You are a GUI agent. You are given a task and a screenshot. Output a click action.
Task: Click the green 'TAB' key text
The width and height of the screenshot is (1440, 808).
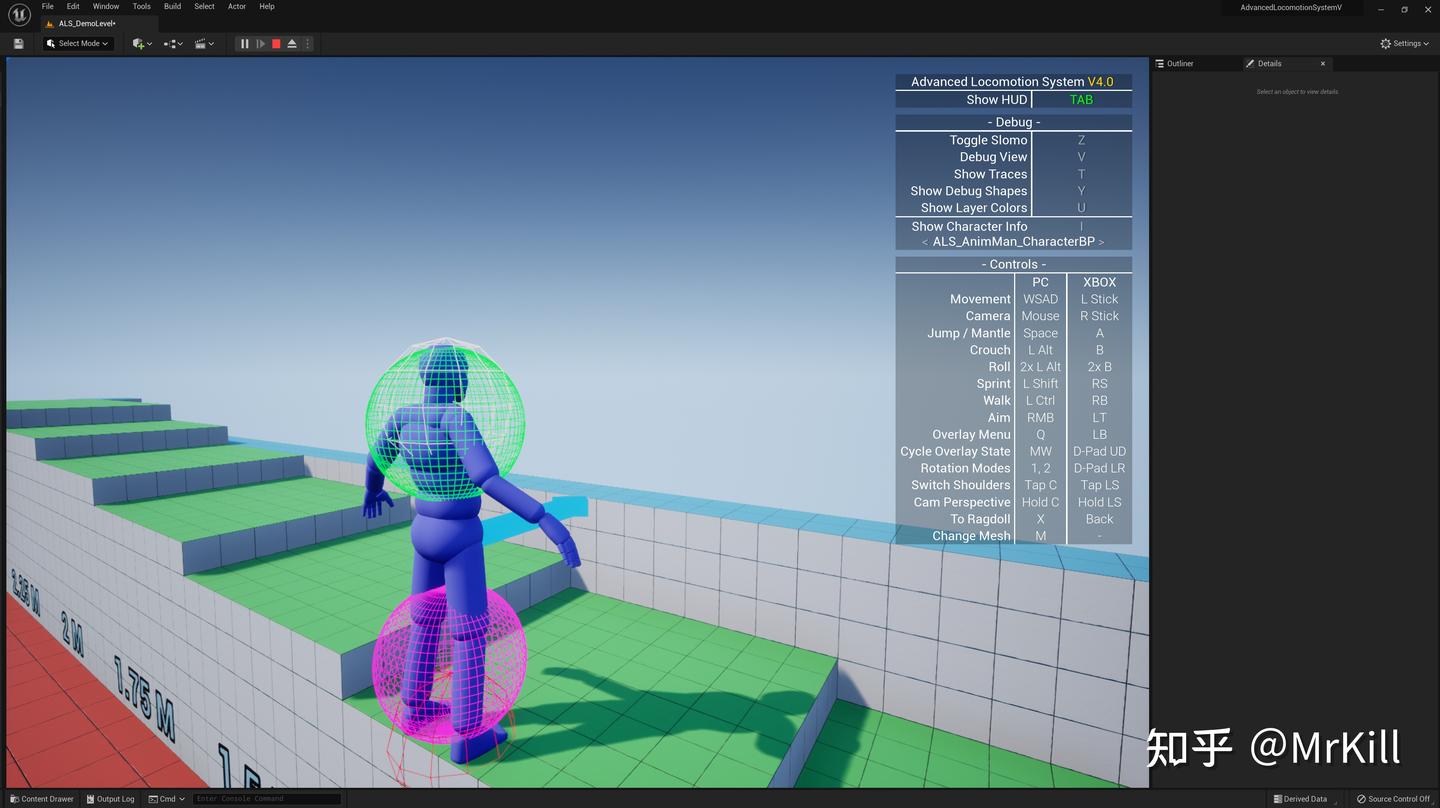1081,100
